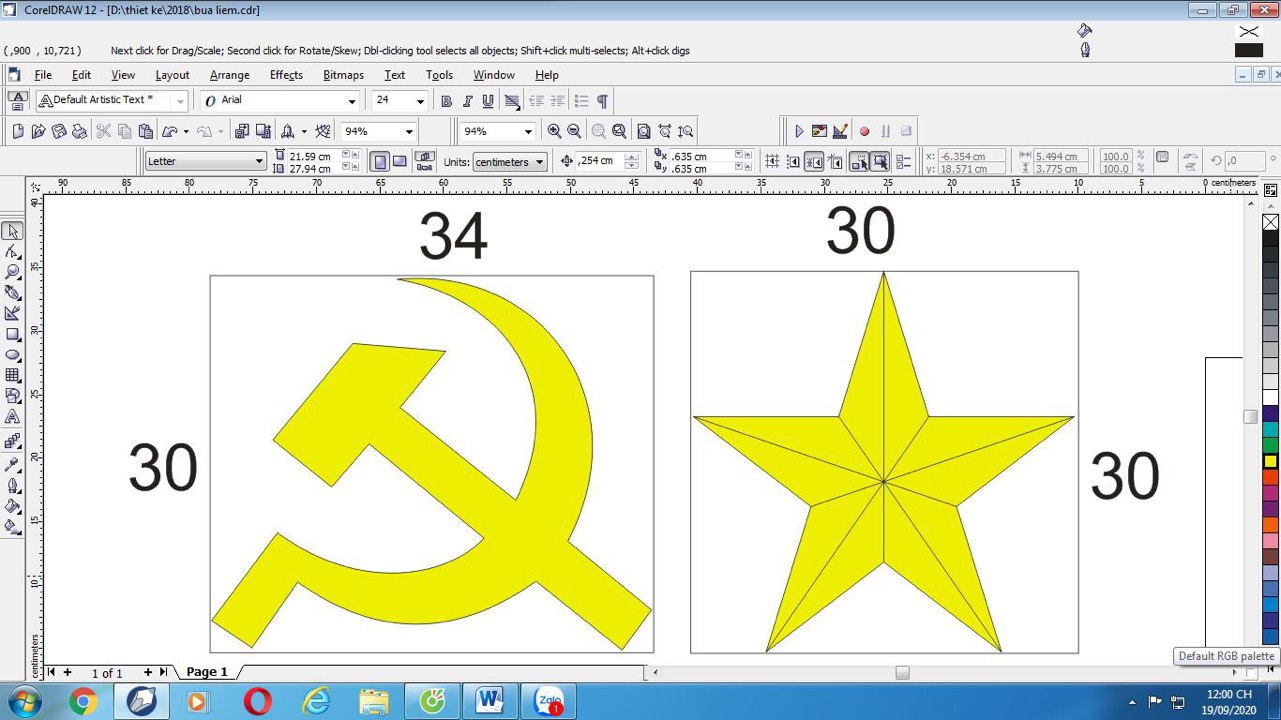
Task: Open the Bitmaps menu
Action: coord(343,75)
